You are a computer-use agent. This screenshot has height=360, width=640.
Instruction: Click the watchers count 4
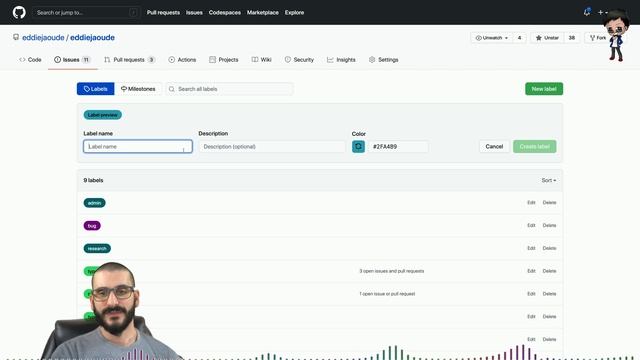(520, 38)
